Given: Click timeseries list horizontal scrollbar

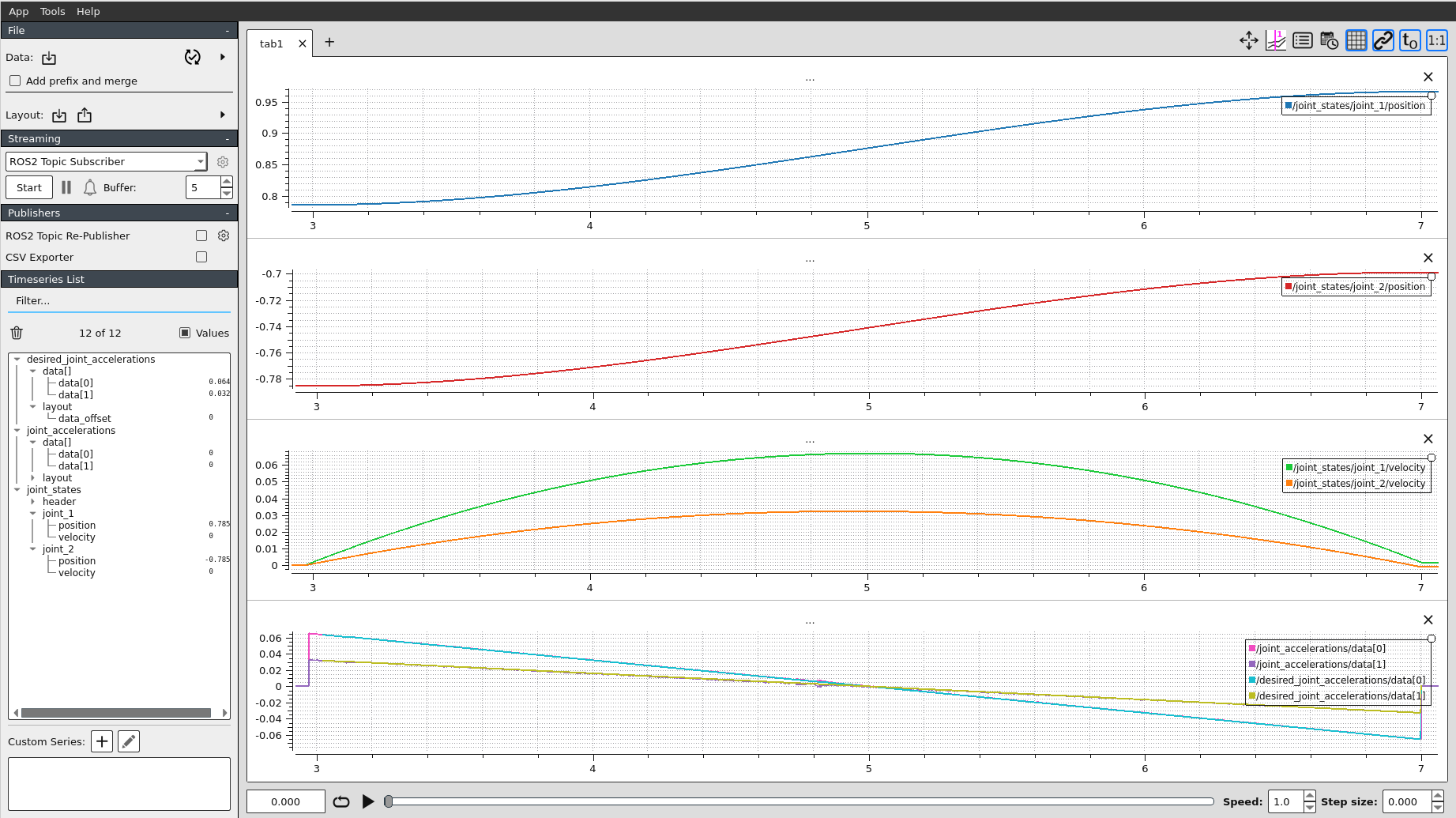Looking at the screenshot, I should click(116, 713).
